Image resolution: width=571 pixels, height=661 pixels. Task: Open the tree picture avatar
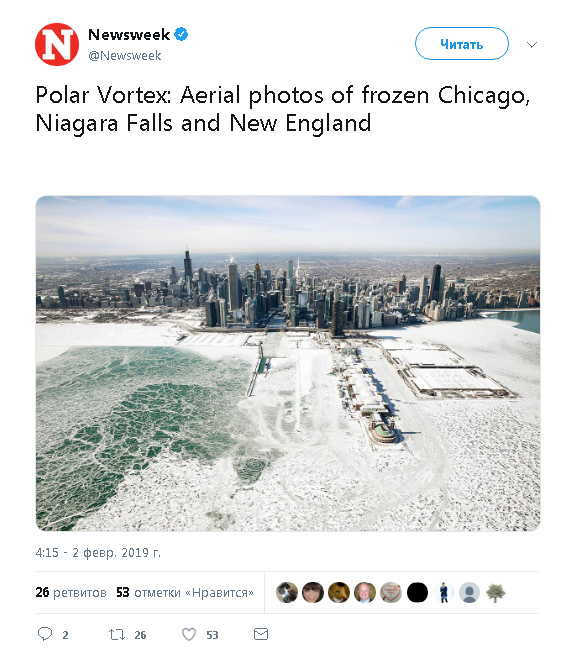coord(496,592)
